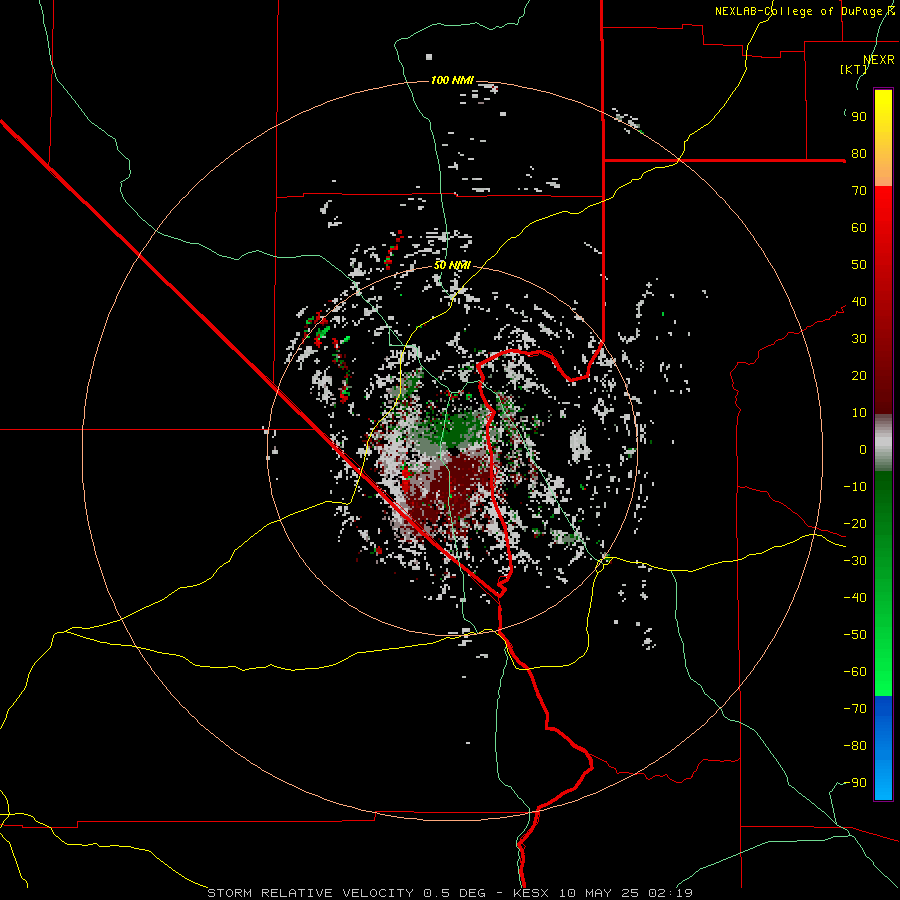Image resolution: width=900 pixels, height=900 pixels.
Task: Click the 20 value on the velocity scale
Action: 859,376
